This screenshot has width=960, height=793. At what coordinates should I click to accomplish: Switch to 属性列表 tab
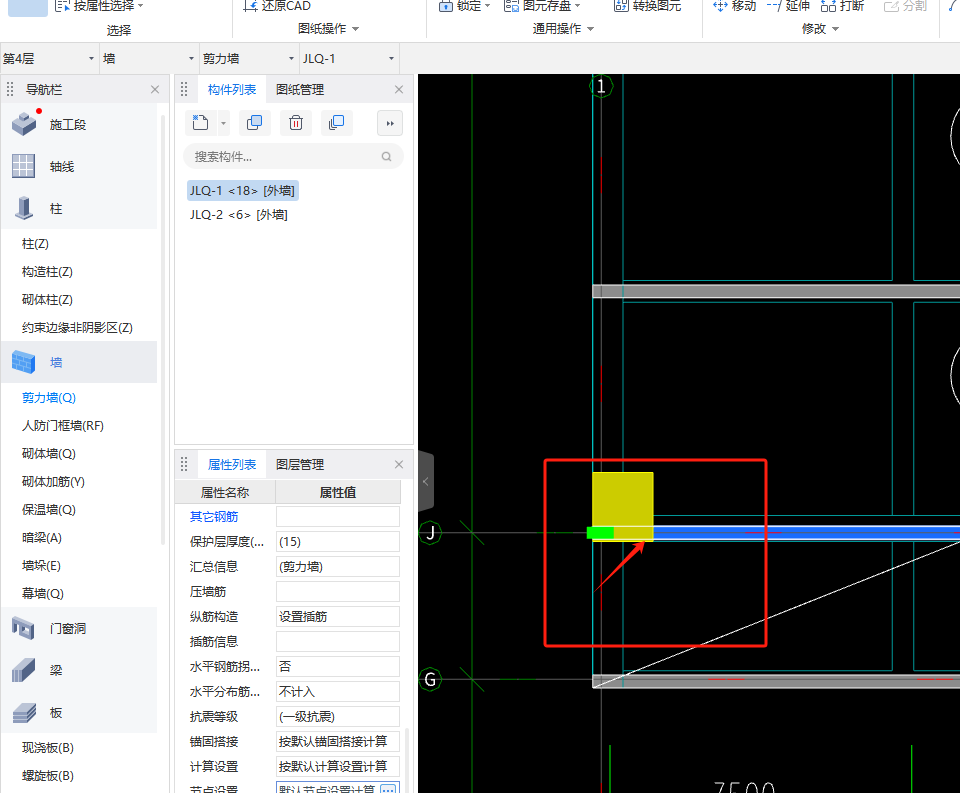click(x=231, y=465)
